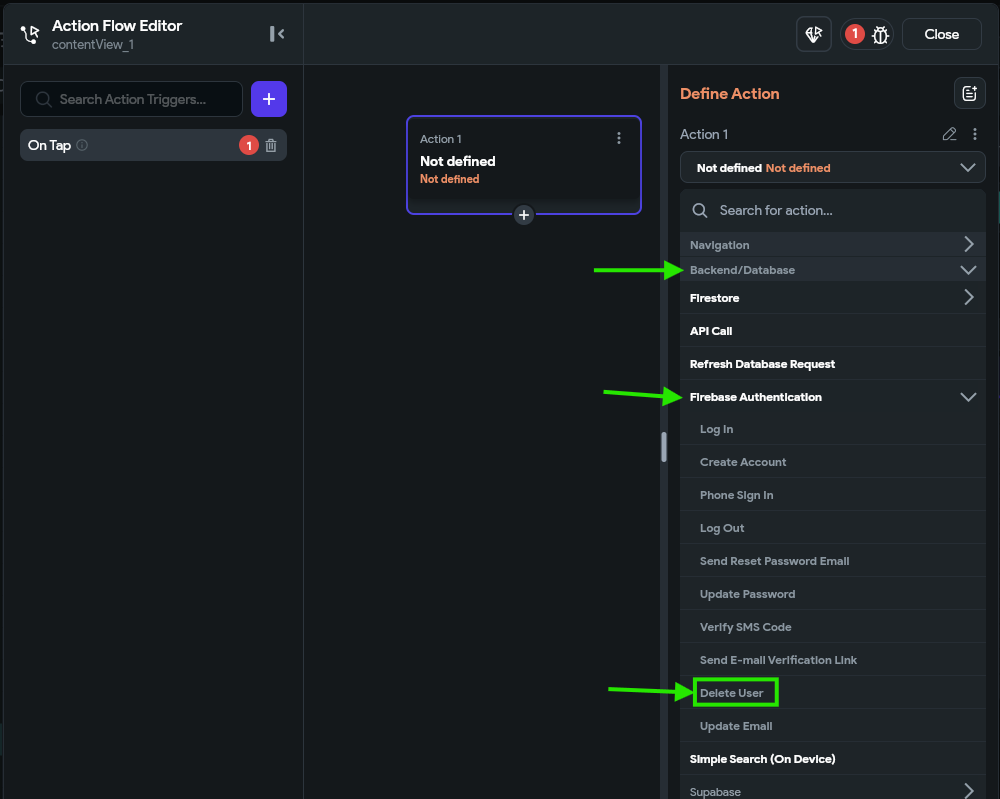The width and height of the screenshot is (1000, 799).
Task: Click the purple add action trigger button
Action: pos(268,99)
